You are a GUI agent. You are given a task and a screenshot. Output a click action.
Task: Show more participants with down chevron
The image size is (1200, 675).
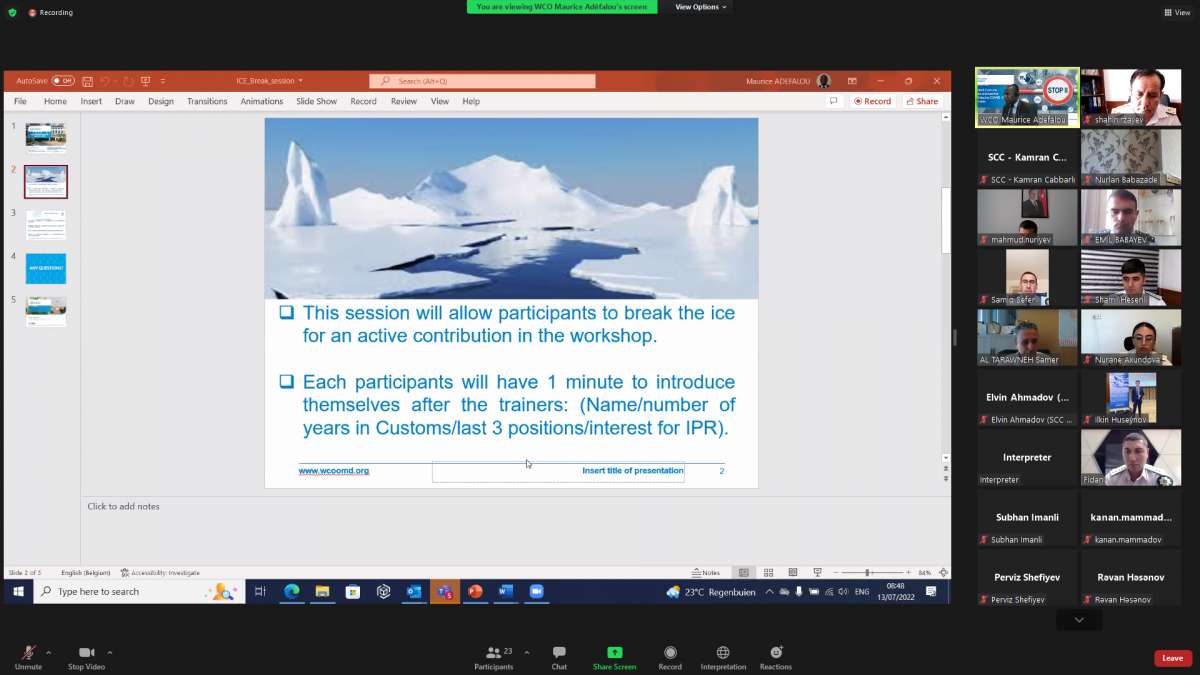[1078, 620]
